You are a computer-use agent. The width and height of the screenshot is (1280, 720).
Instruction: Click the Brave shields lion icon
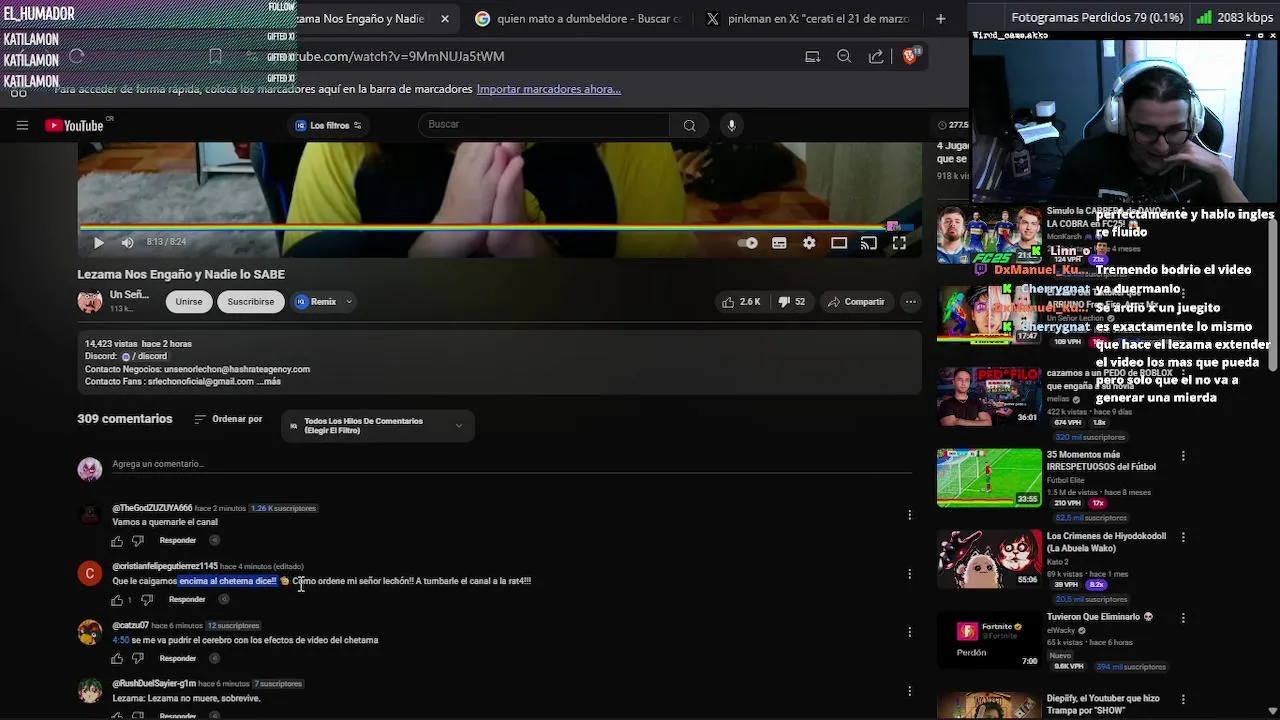point(909,56)
